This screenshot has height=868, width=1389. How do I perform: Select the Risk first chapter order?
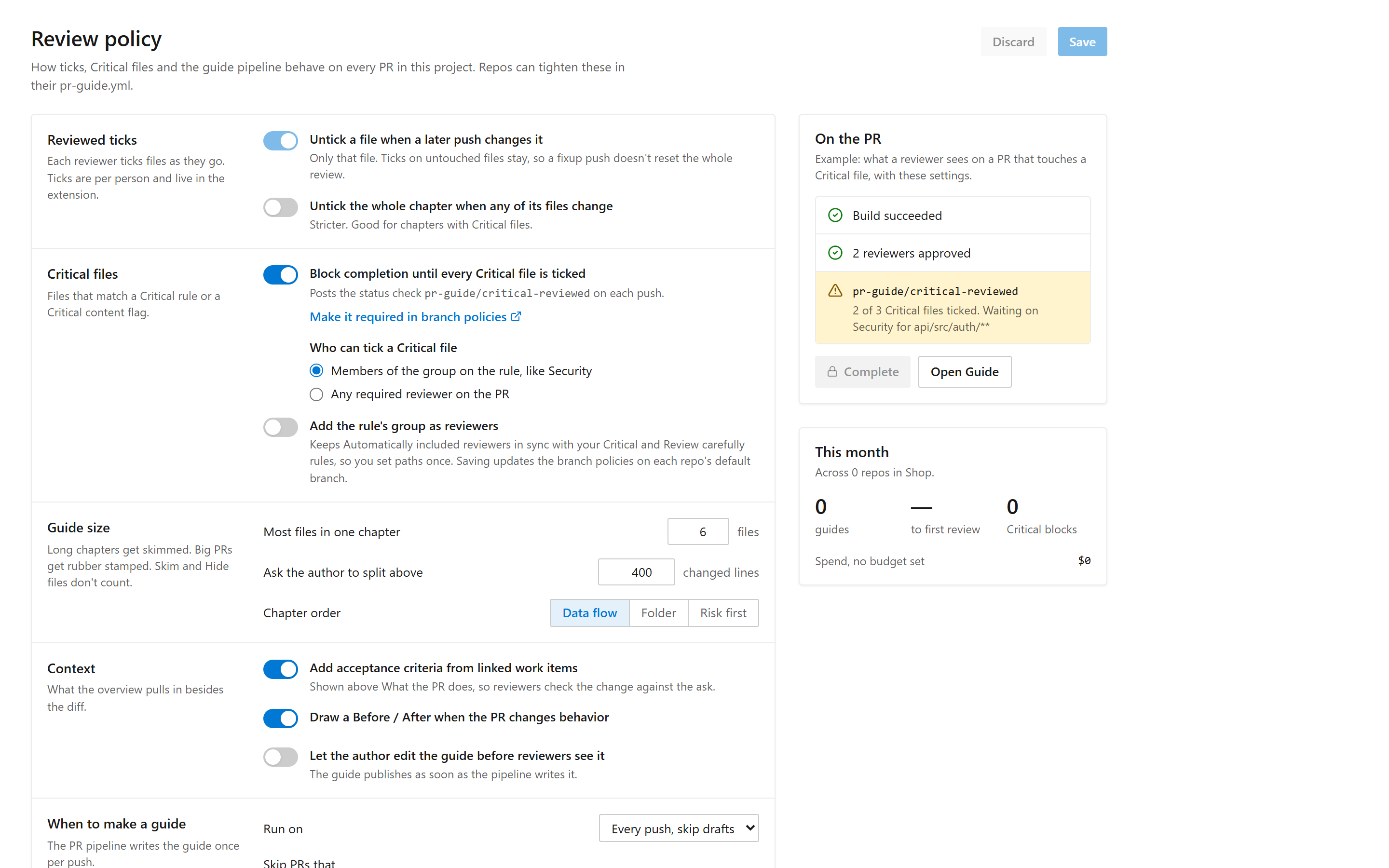tap(723, 613)
